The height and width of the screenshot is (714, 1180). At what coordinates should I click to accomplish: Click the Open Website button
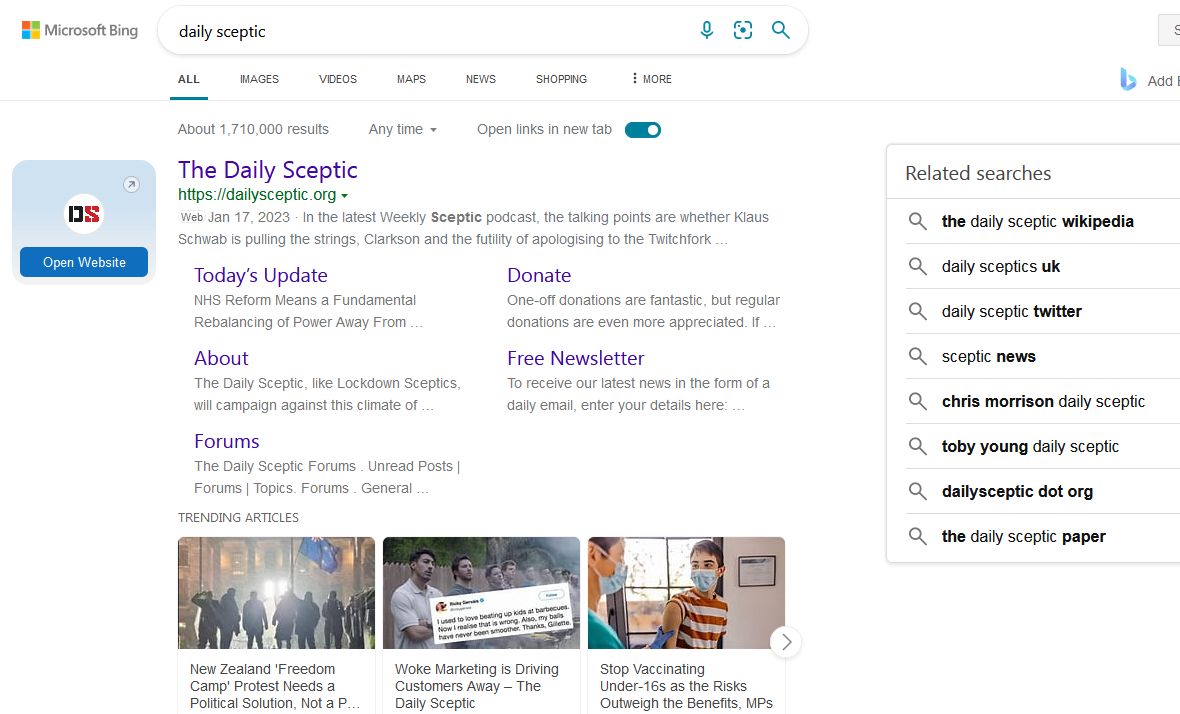[x=84, y=262]
